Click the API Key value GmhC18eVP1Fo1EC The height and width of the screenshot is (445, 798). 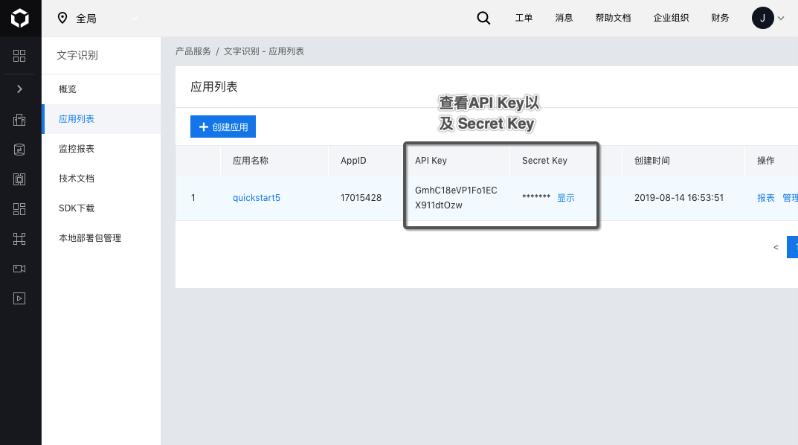456,190
